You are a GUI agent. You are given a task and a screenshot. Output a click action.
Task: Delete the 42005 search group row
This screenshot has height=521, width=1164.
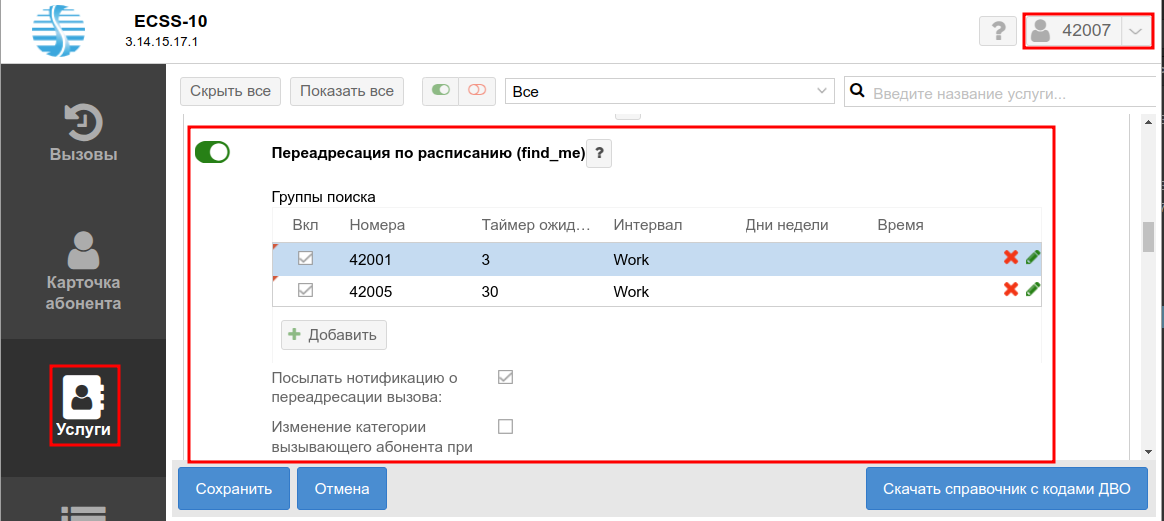tap(1011, 290)
